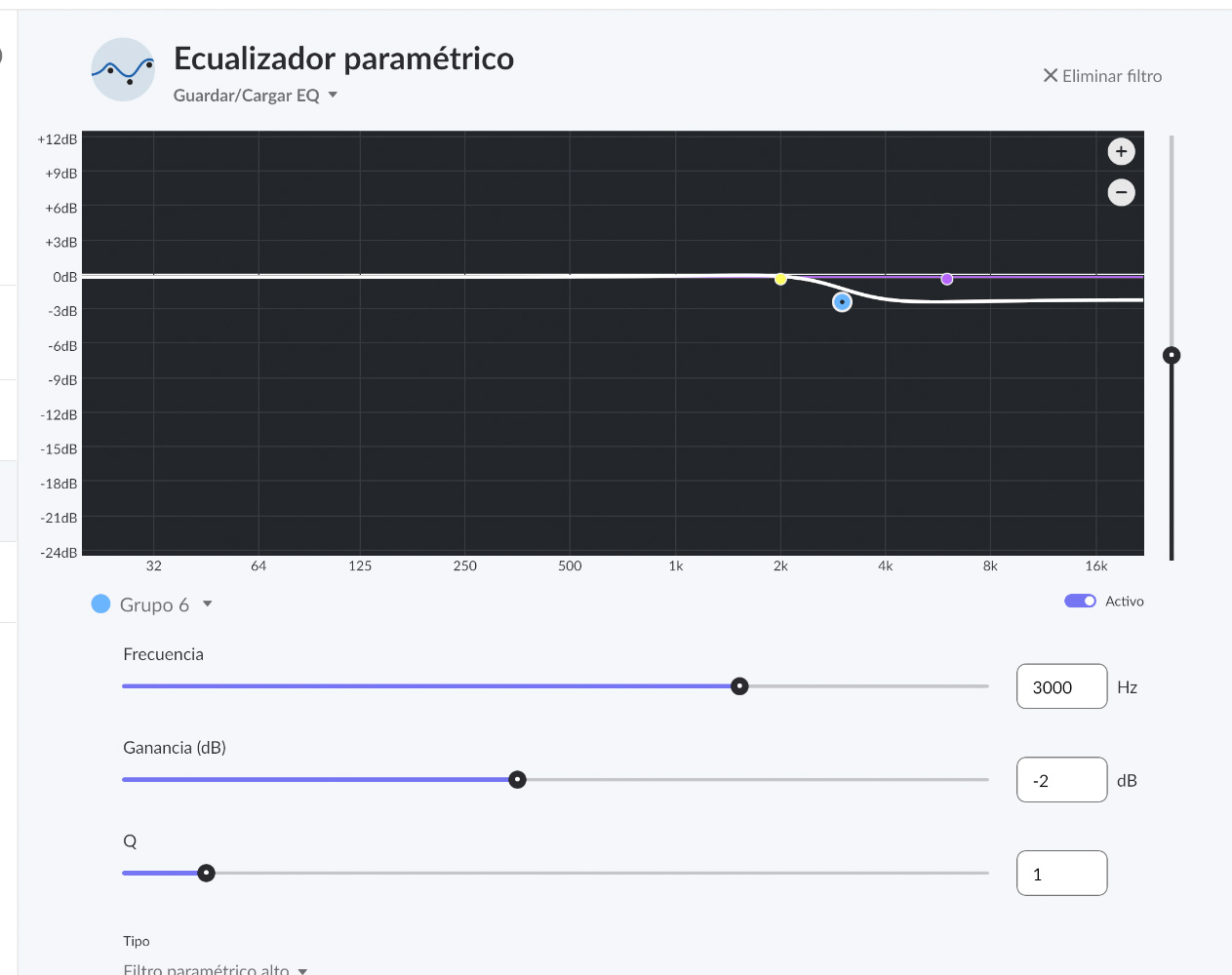Click the parametric equalizer wave logo icon
The height and width of the screenshot is (975, 1232).
click(123, 70)
